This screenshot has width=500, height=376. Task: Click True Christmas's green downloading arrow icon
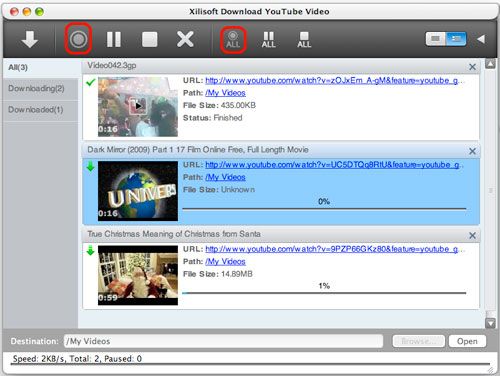[90, 251]
